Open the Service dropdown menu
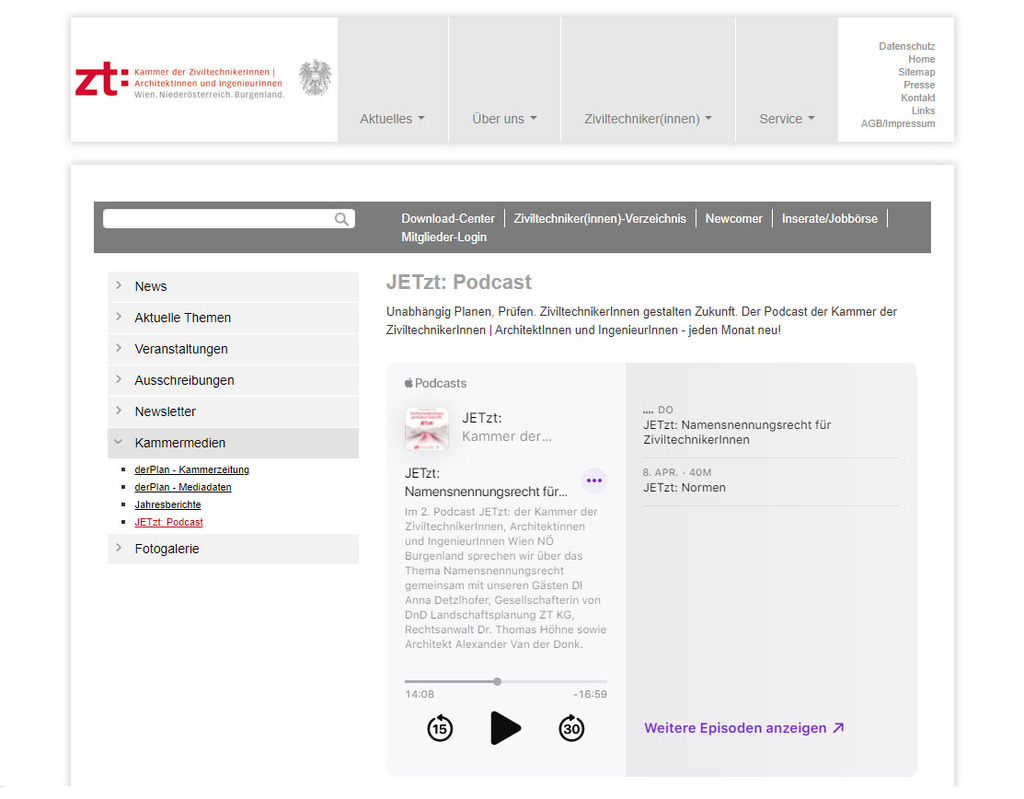 coord(787,119)
